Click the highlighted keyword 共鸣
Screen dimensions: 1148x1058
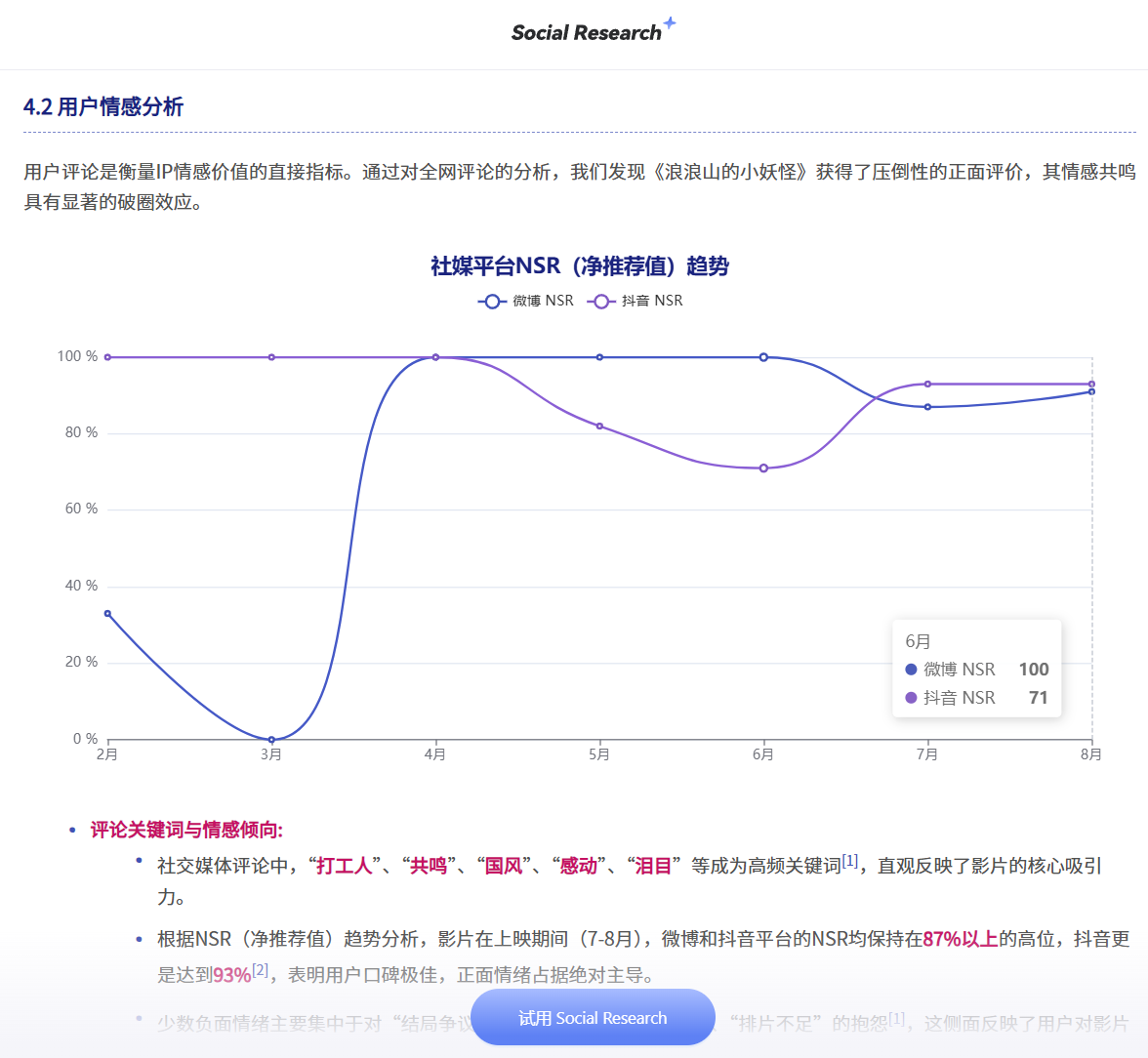(430, 866)
